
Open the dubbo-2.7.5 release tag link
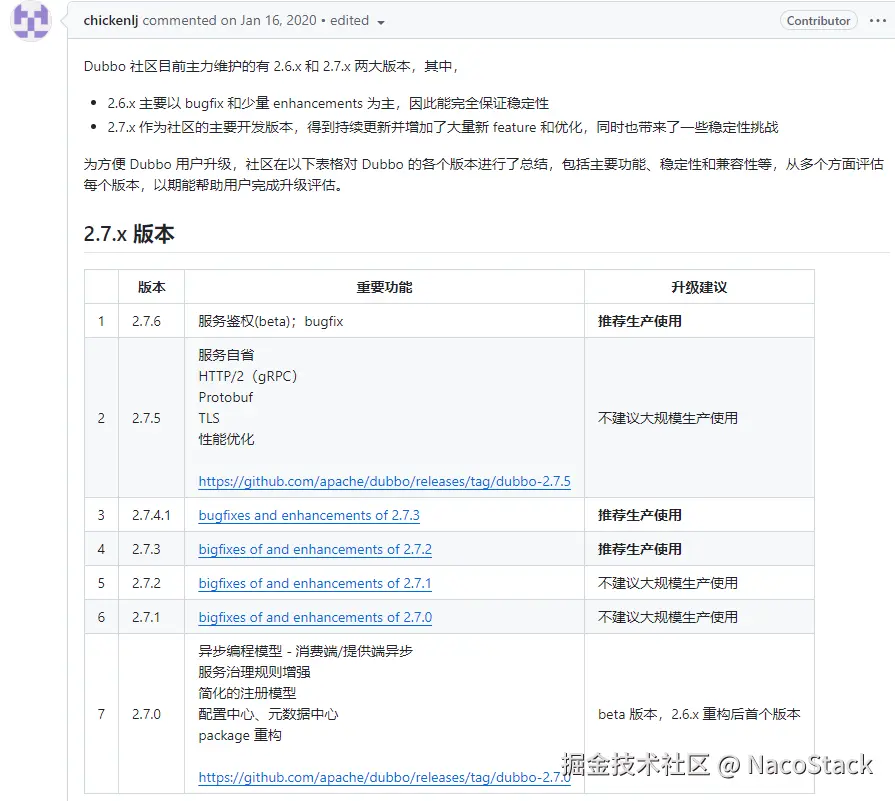pos(384,481)
